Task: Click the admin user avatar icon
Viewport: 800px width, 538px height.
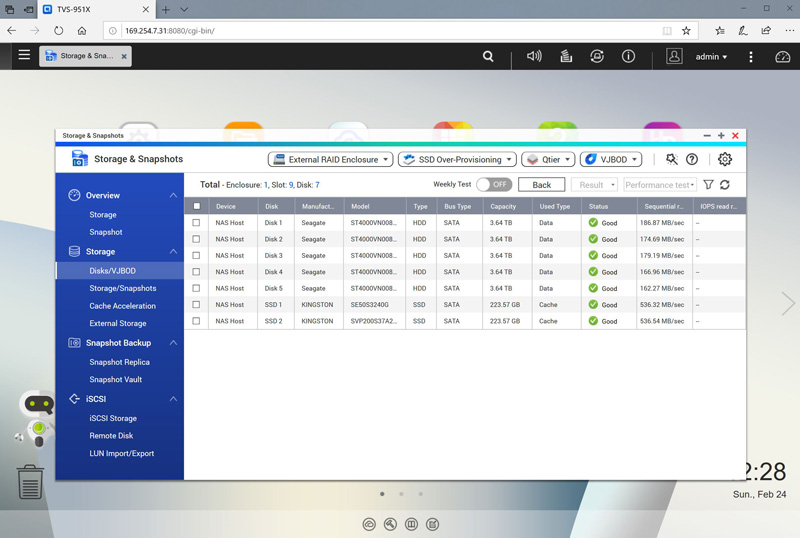Action: [x=674, y=56]
